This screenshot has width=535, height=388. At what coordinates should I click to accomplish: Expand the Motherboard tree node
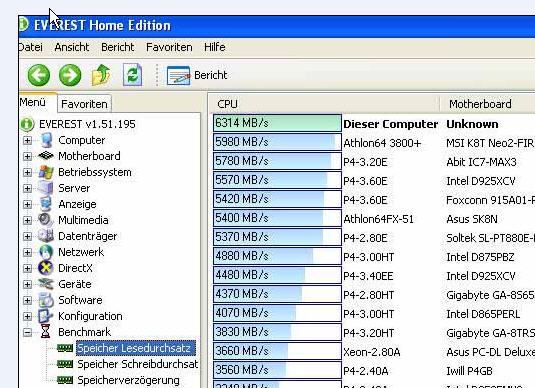coord(27,156)
